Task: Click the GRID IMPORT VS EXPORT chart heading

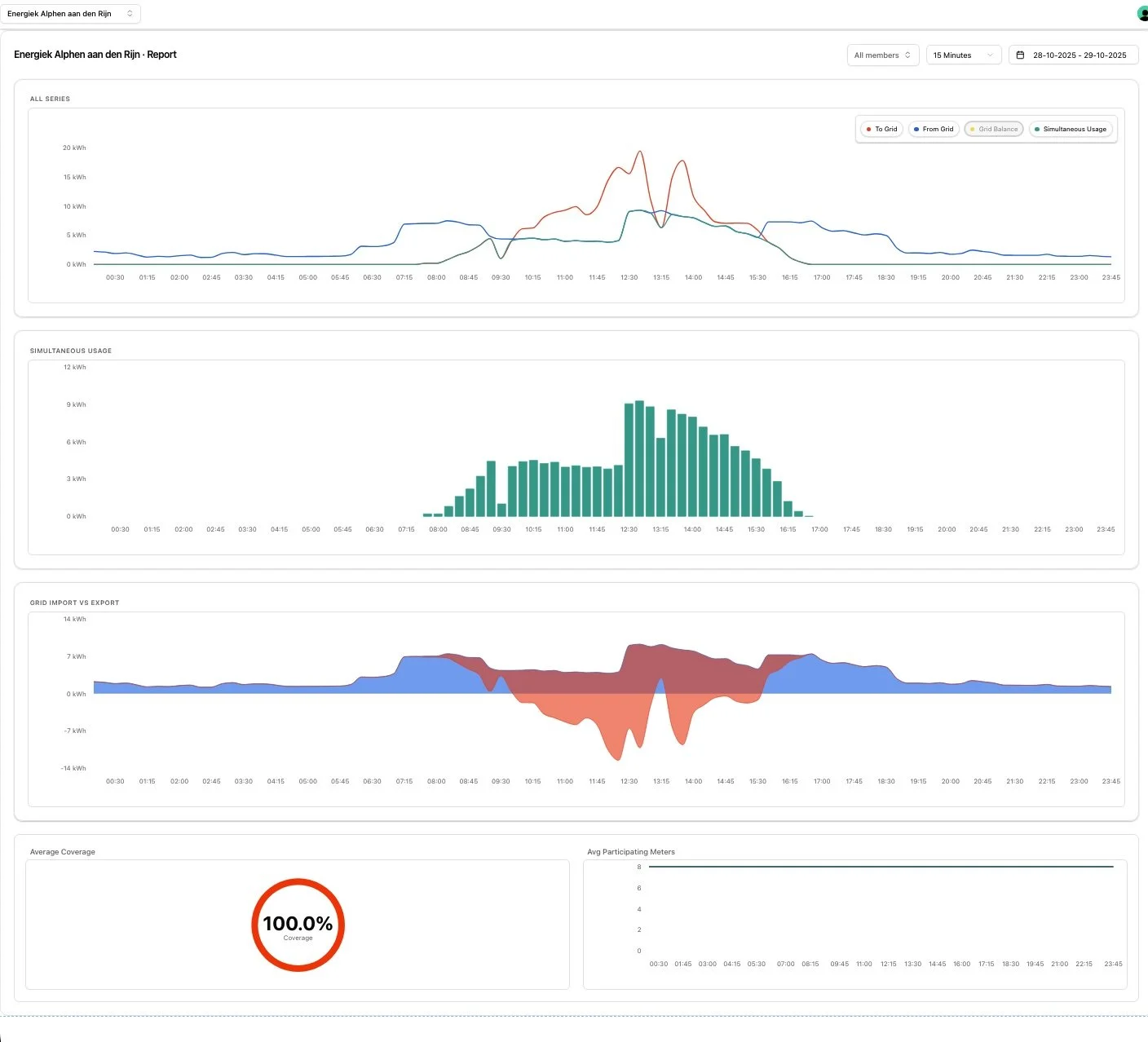Action: pos(74,603)
